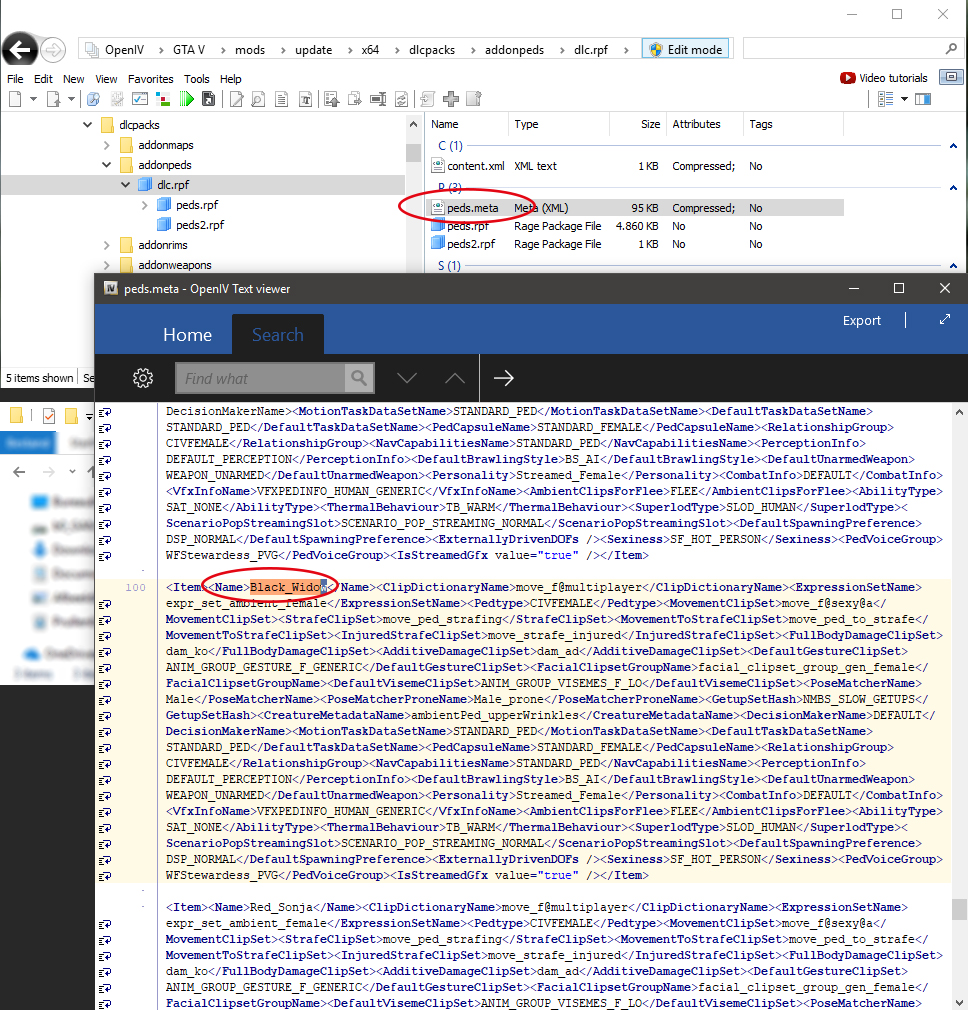Click the scroll import toolbar icon

coord(427,99)
